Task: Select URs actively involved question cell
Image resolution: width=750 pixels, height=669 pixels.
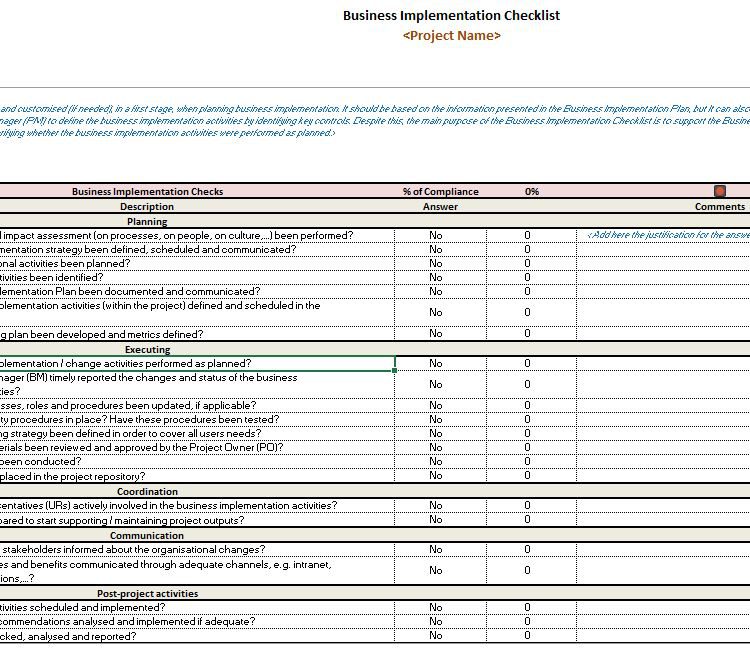Action: coord(197,505)
